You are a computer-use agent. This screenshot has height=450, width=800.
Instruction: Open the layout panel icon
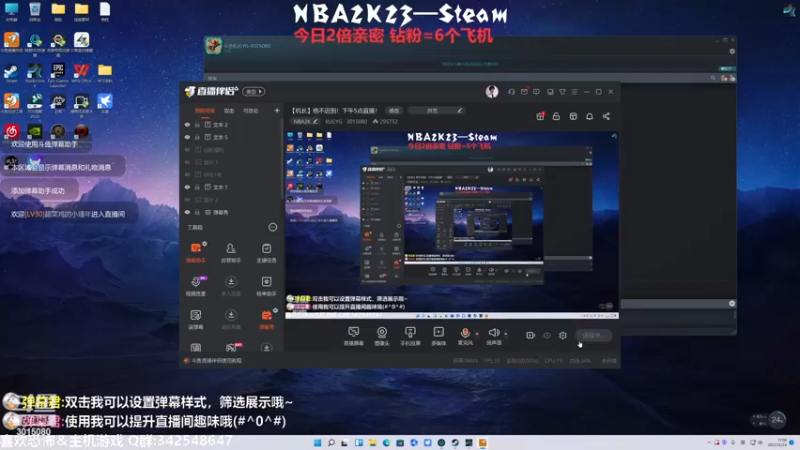tap(573, 116)
